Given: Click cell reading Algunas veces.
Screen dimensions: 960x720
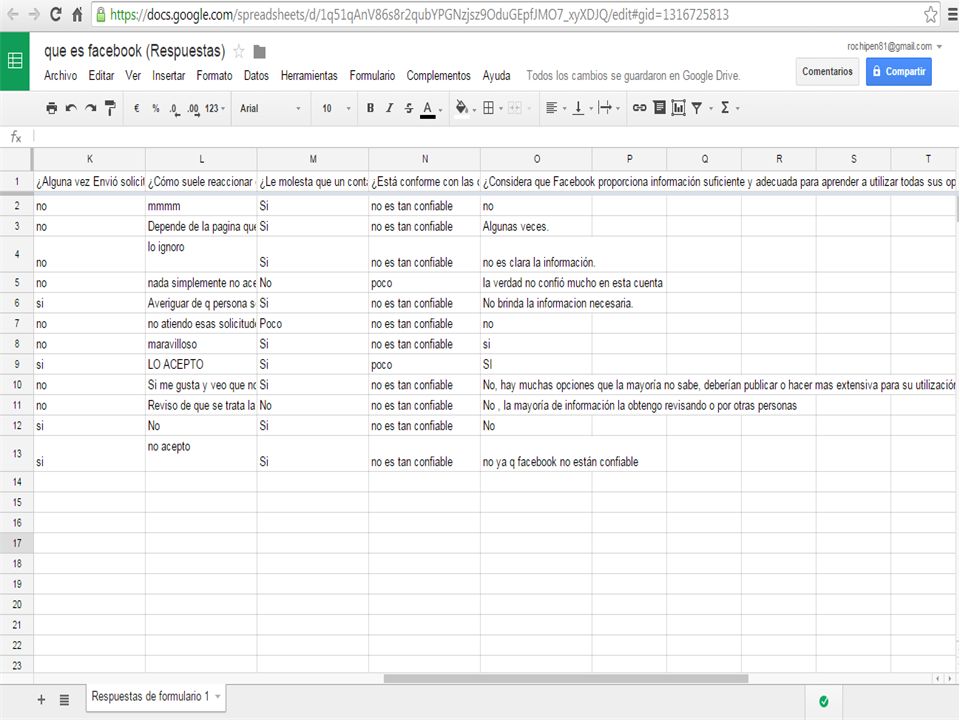Looking at the screenshot, I should pyautogui.click(x=536, y=227).
